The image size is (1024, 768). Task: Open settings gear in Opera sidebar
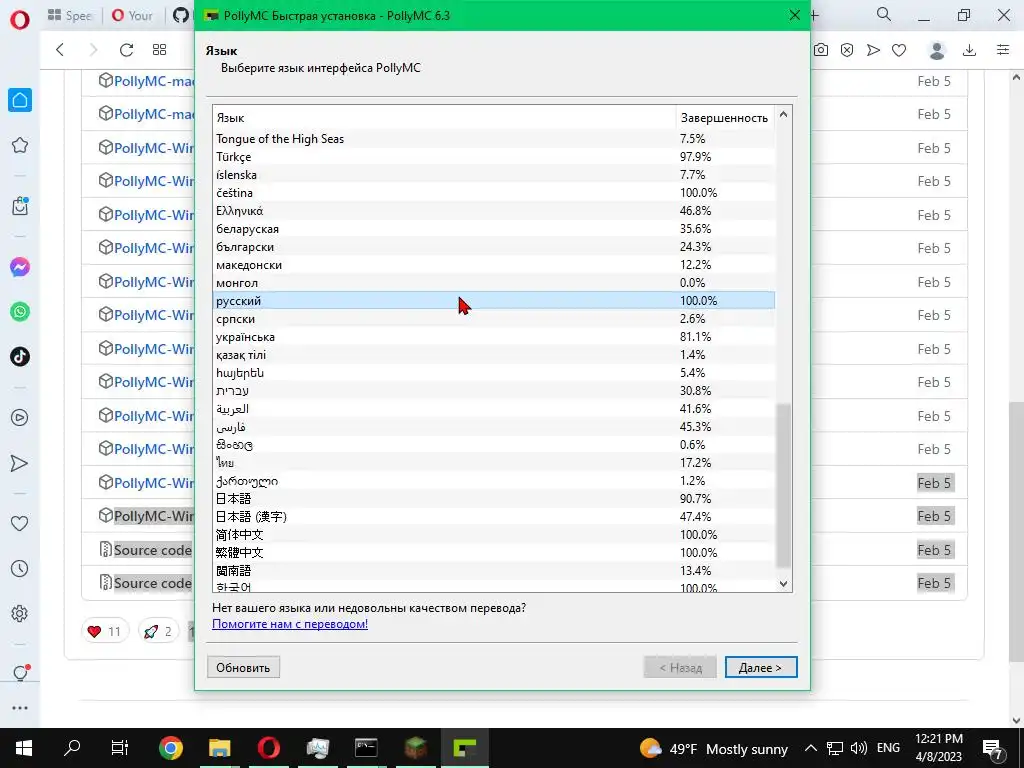[20, 614]
